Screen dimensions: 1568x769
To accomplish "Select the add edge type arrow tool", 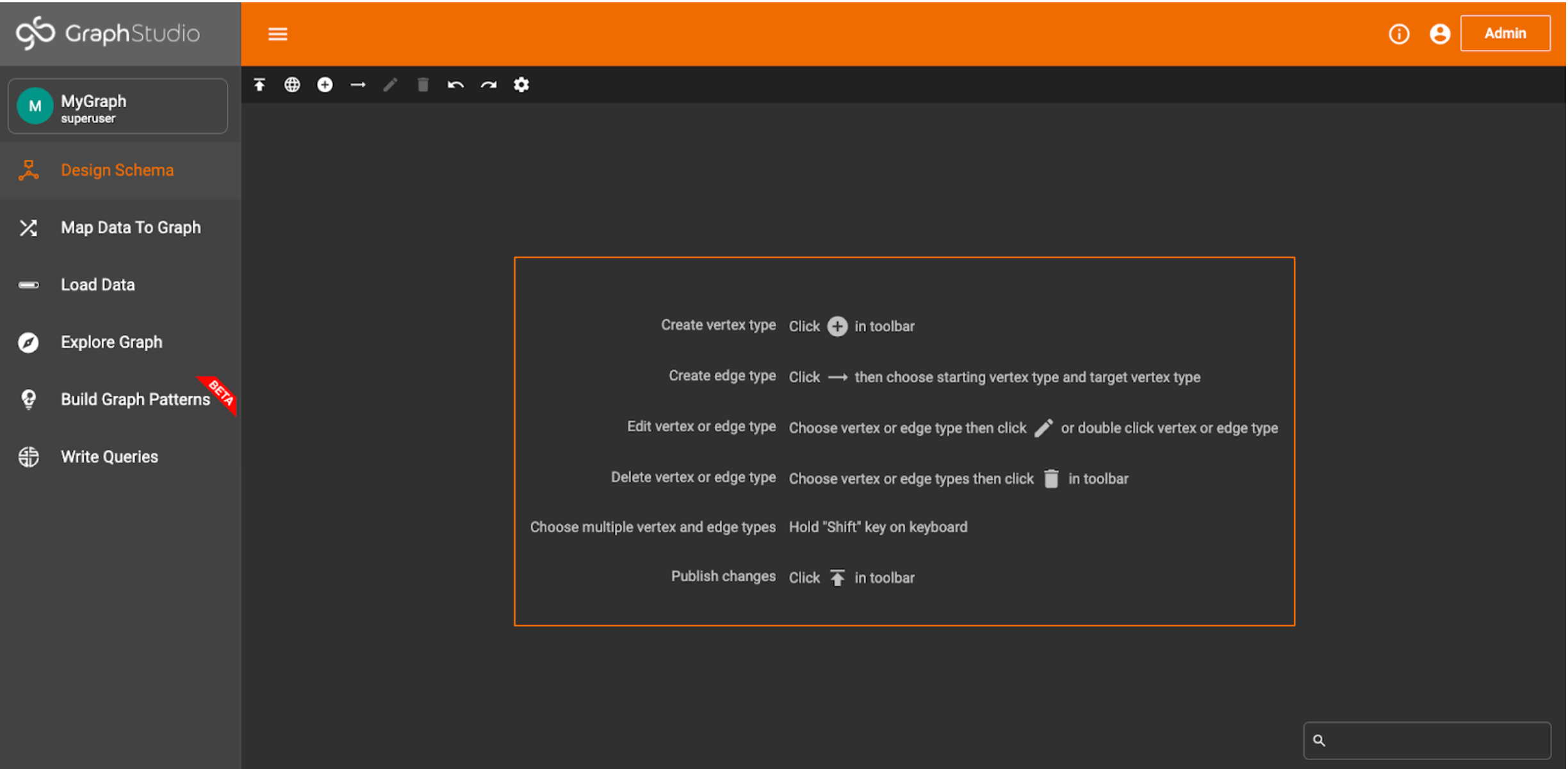I will point(358,85).
